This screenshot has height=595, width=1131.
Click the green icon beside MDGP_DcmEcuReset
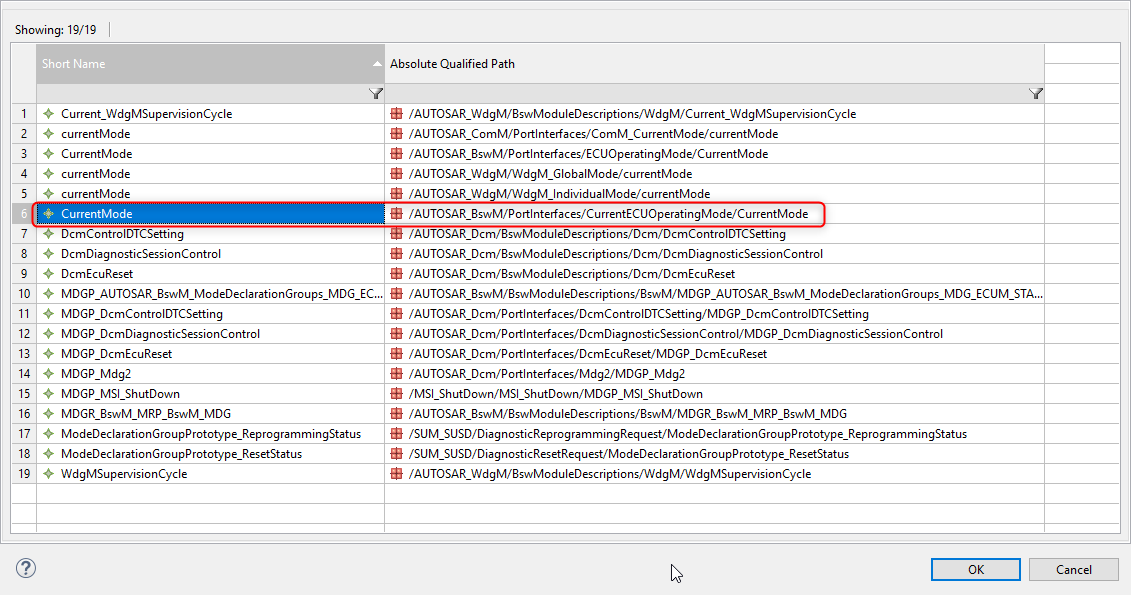point(48,354)
